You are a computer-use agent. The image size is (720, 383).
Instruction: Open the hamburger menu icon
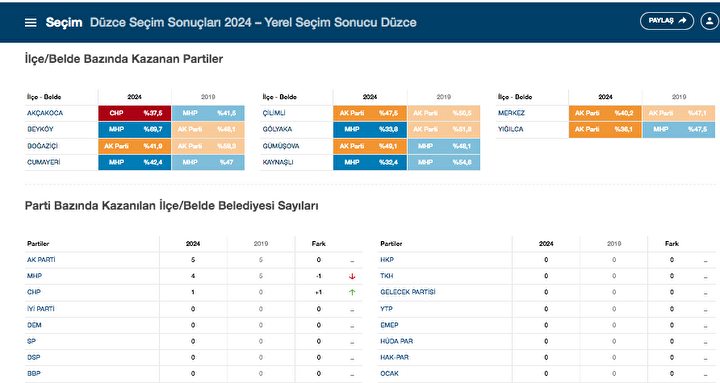pos(30,23)
